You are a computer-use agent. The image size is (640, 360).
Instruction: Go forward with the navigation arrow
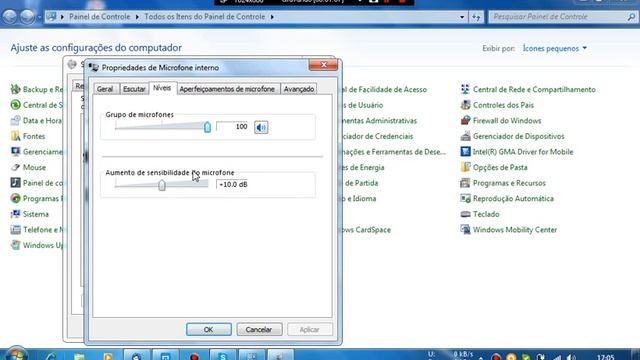coord(27,17)
